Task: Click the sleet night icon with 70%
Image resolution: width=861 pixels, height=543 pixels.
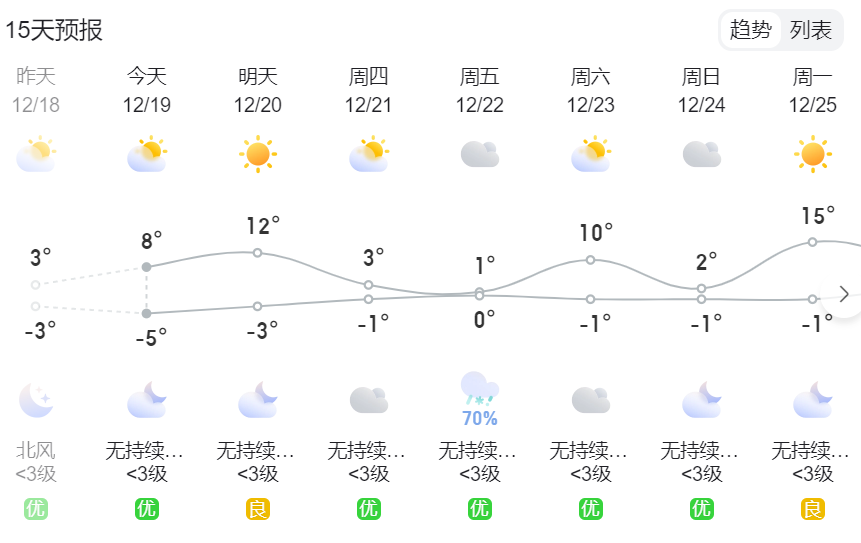Action: coord(479,399)
